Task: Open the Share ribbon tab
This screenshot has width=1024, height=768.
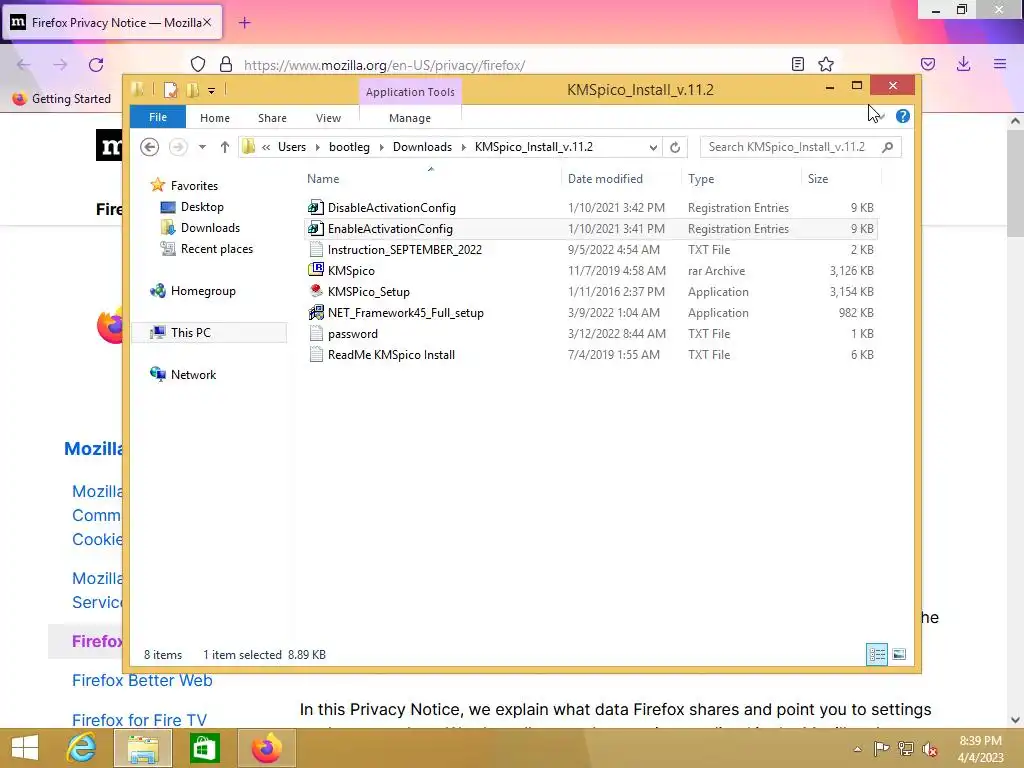Action: pyautogui.click(x=272, y=118)
